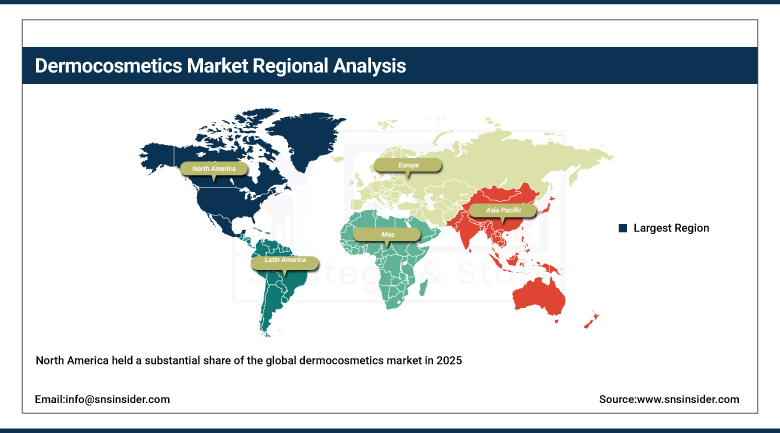The height and width of the screenshot is (433, 780).
Task: Click the Asia Pacific map label
Action: point(503,210)
